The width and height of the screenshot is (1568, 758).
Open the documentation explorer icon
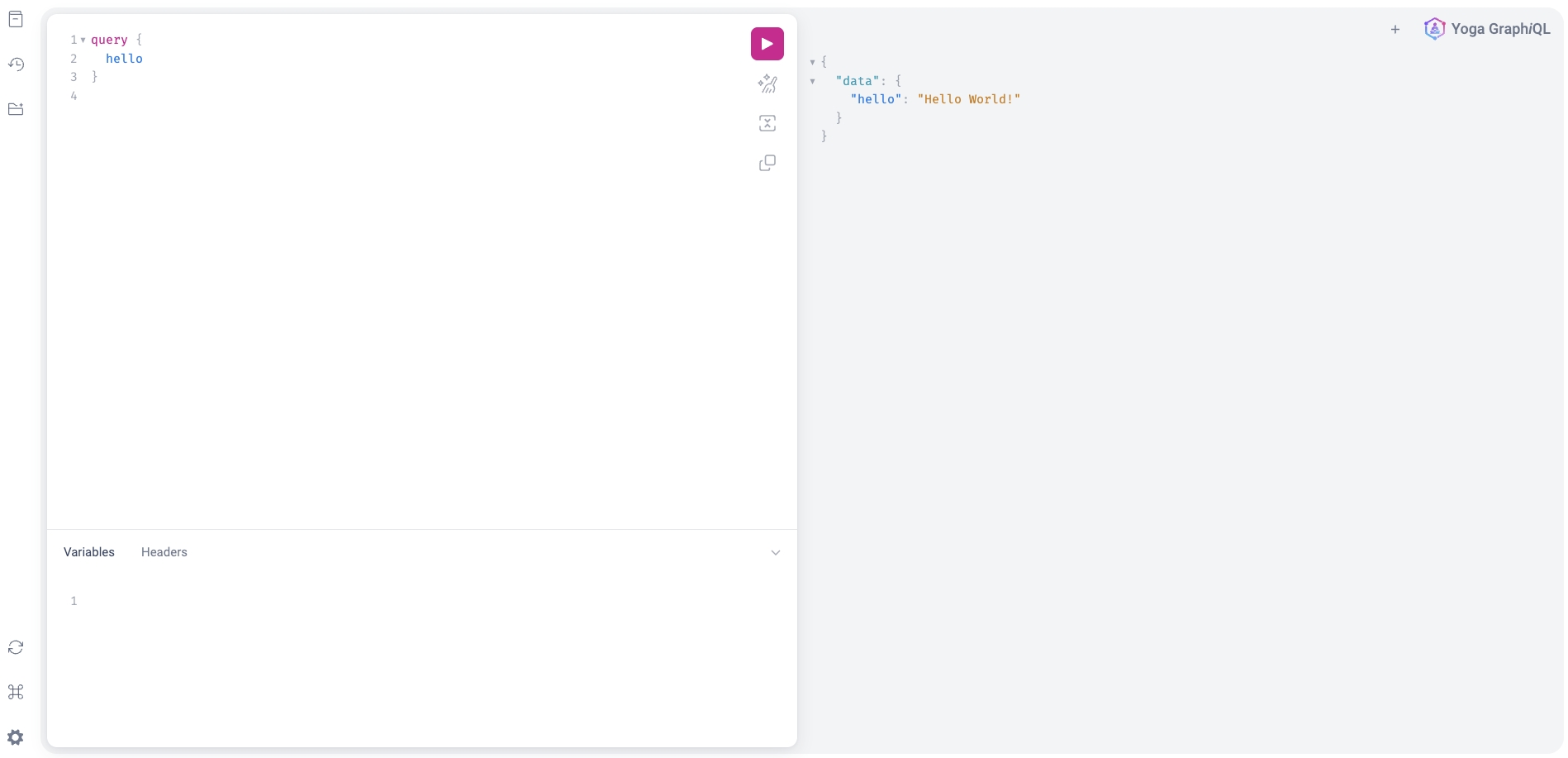coord(16,20)
